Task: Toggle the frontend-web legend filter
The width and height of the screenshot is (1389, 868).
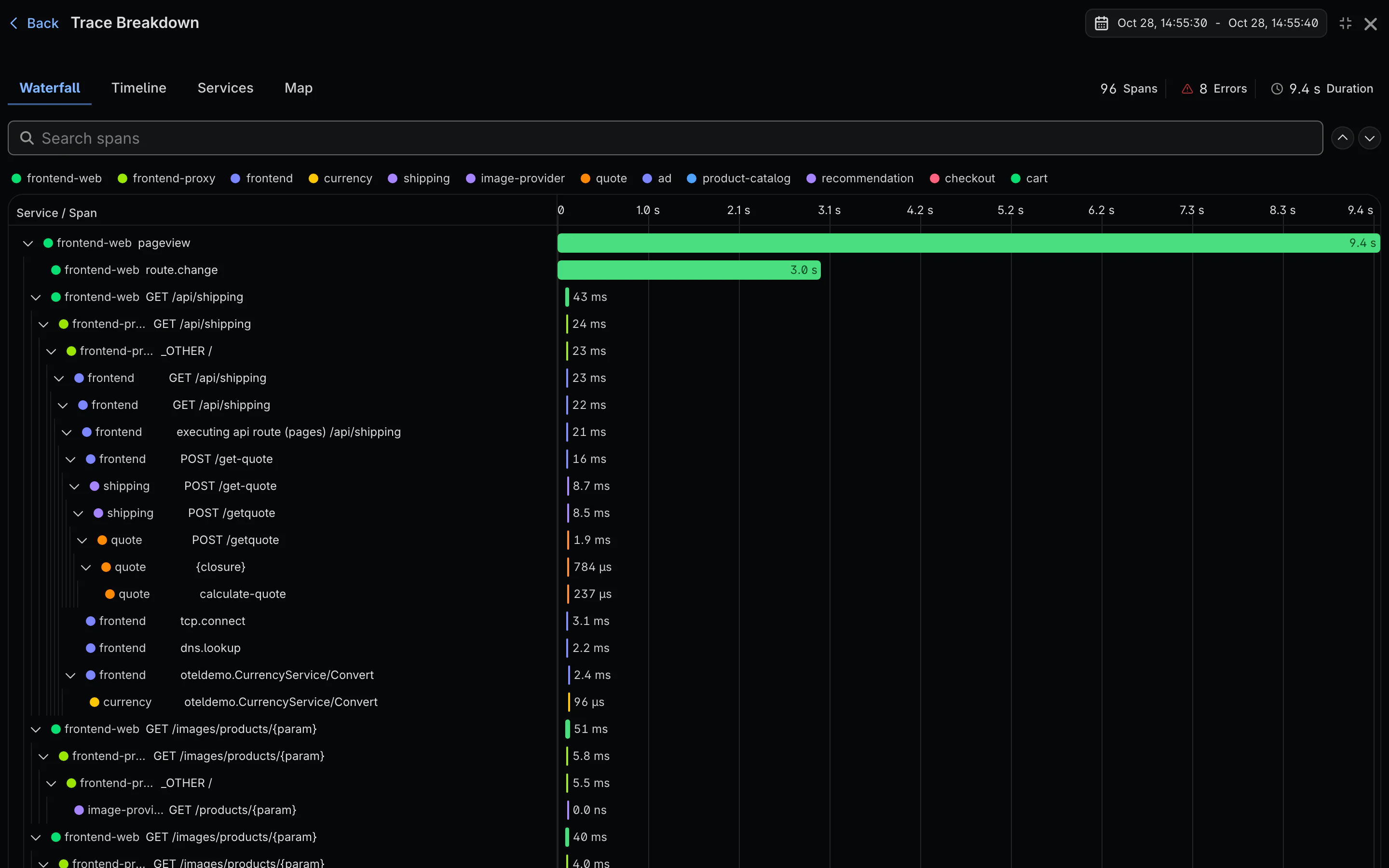Action: pyautogui.click(x=57, y=178)
